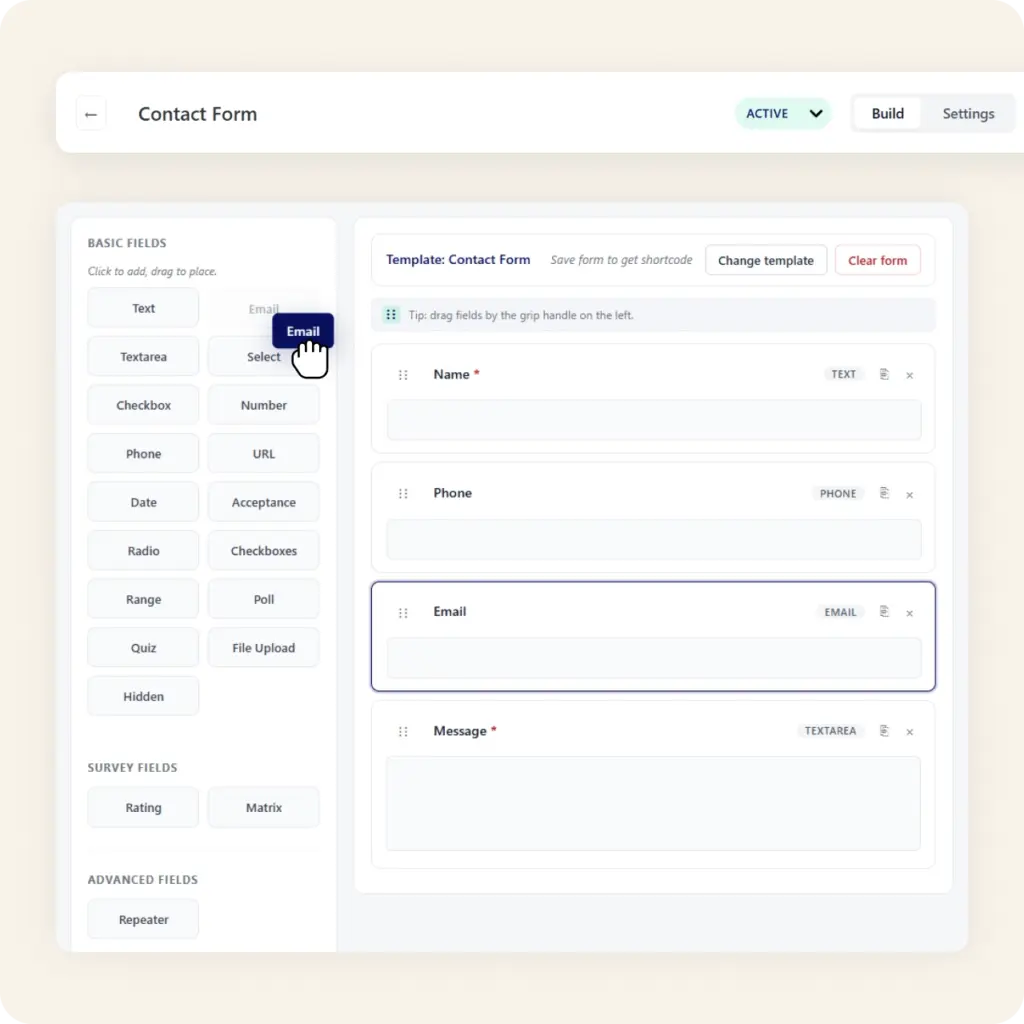
Task: Click the dragged dark Email chip
Action: pos(303,331)
